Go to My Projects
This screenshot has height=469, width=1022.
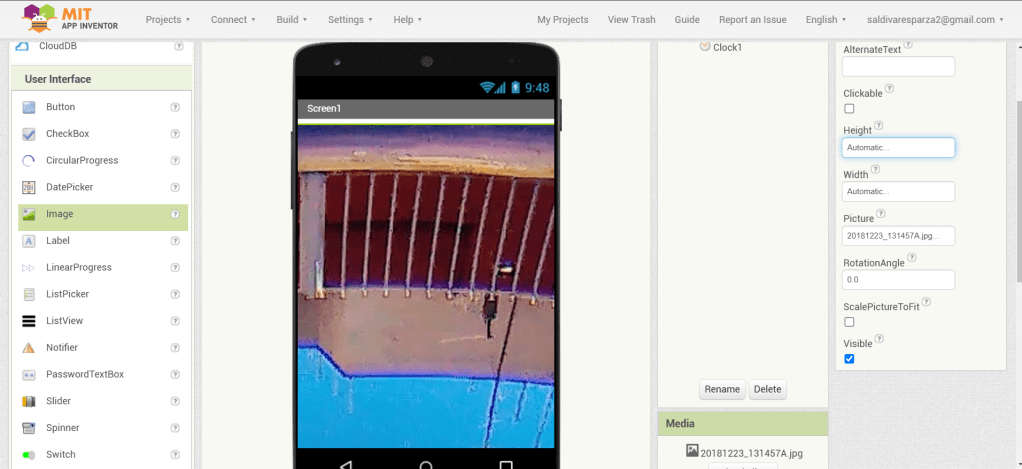click(x=562, y=19)
